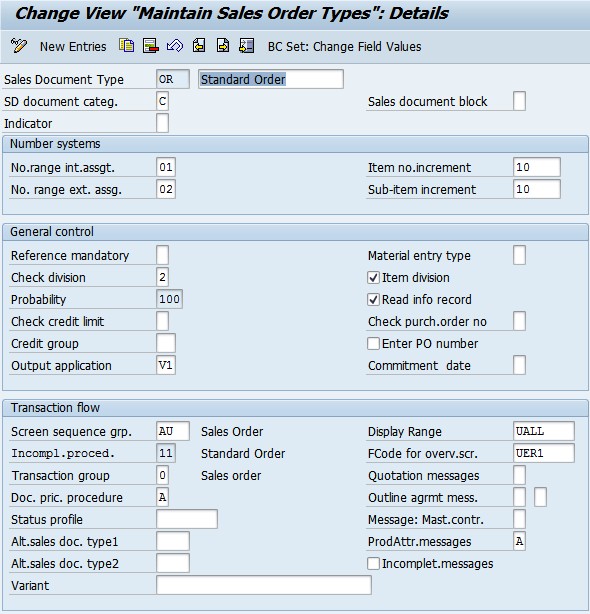The image size is (590, 614).
Task: Click the 'Sales Order' screen sequence description
Action: coord(232,432)
